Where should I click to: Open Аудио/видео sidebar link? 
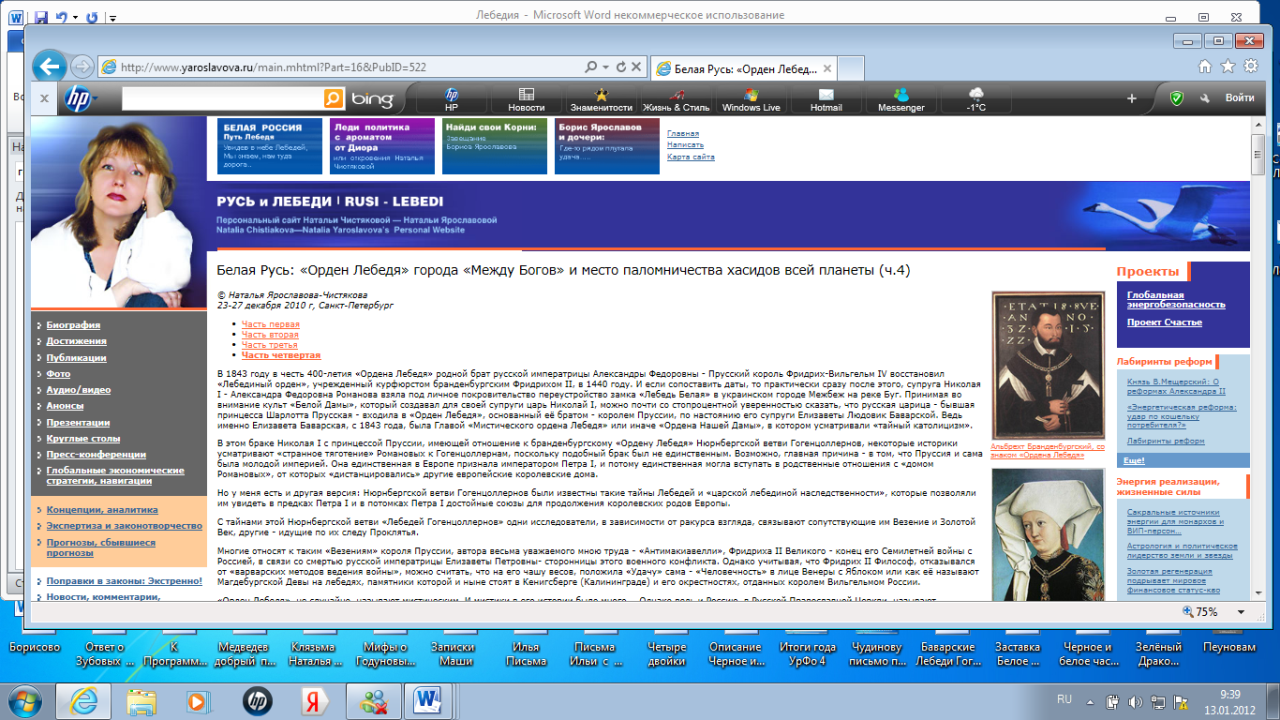[x=78, y=390]
